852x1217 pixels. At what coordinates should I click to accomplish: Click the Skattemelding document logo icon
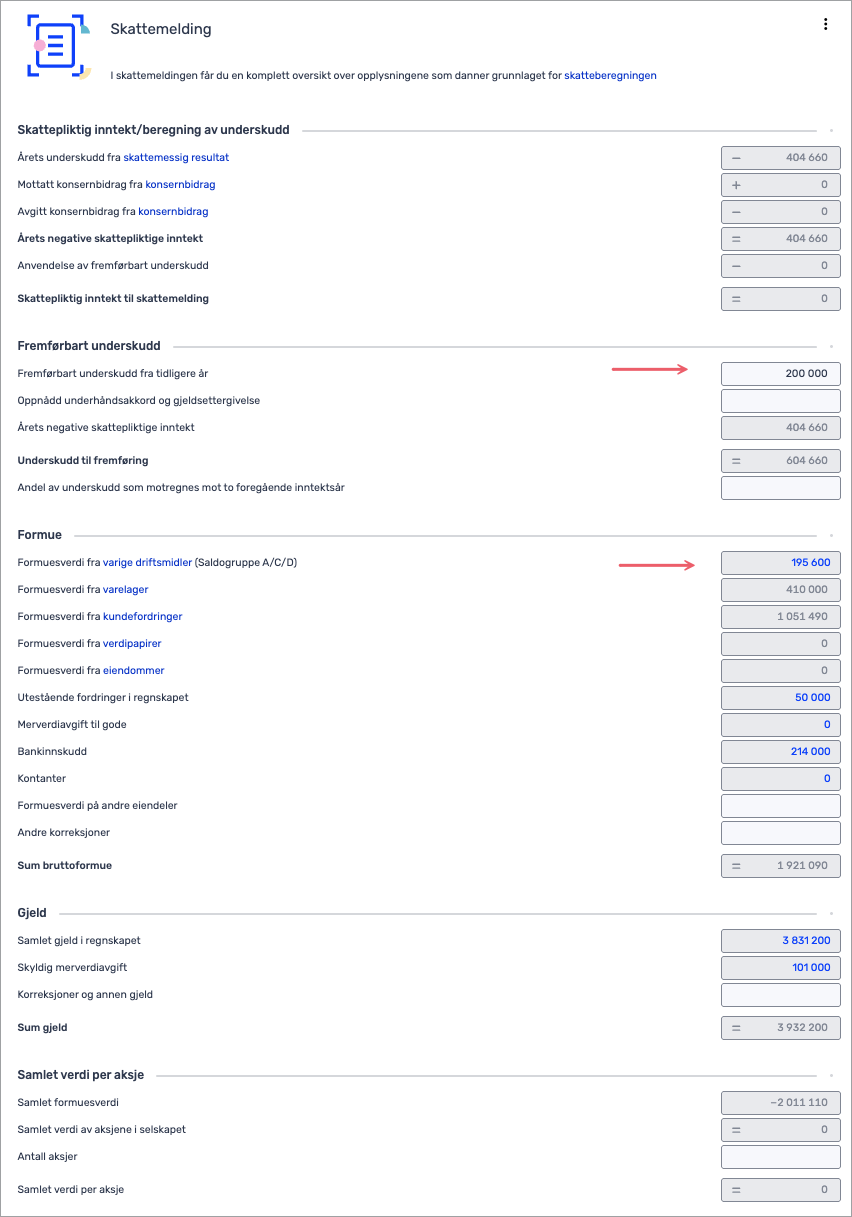coord(58,45)
